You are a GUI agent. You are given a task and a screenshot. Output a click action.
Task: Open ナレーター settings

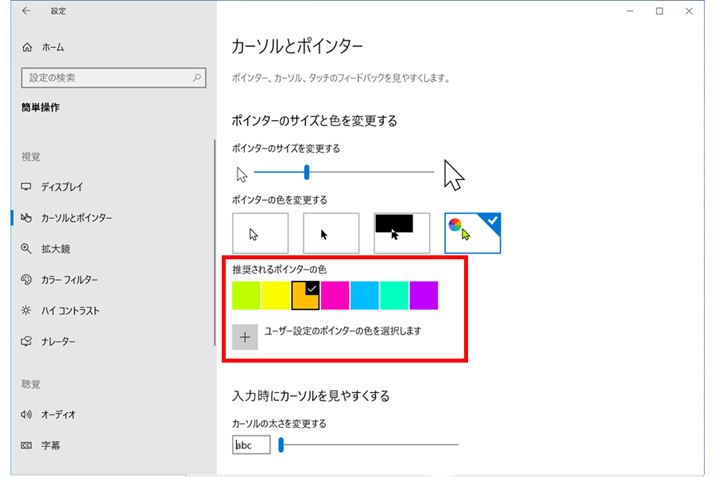pyautogui.click(x=58, y=342)
